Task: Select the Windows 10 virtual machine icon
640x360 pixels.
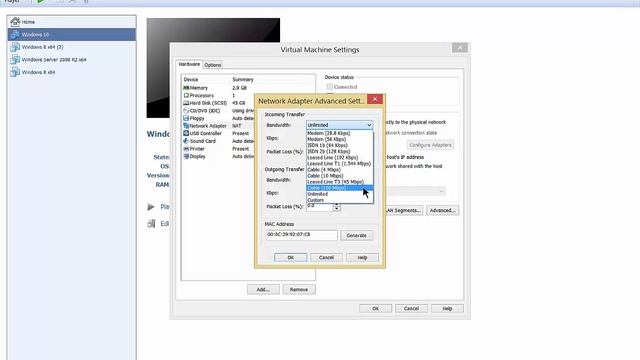Action: (15, 34)
